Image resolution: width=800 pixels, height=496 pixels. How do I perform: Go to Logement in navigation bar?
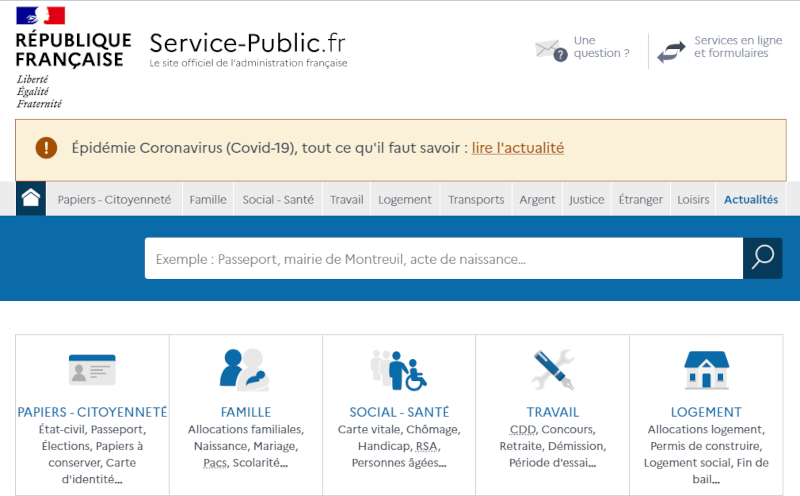pos(405,200)
